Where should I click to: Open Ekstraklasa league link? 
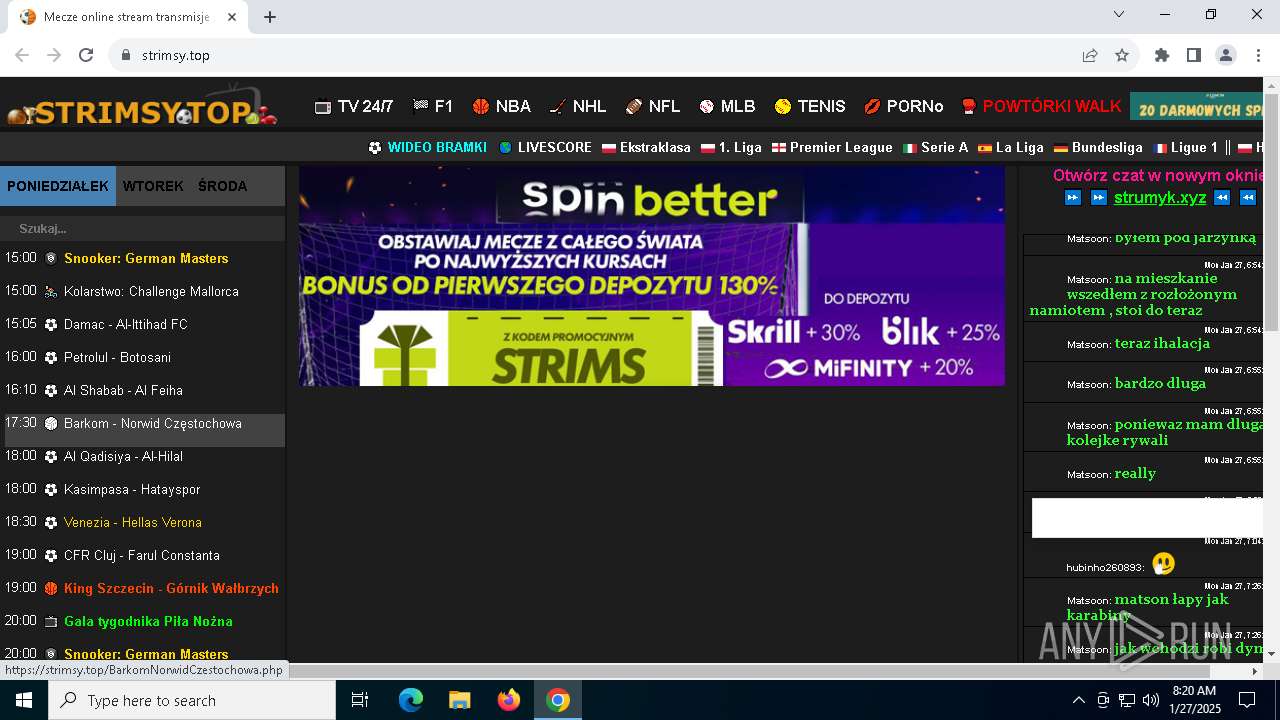coord(646,147)
